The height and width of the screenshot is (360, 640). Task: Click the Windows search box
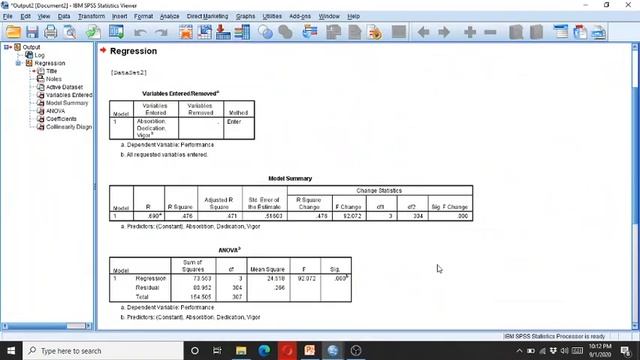(103, 351)
